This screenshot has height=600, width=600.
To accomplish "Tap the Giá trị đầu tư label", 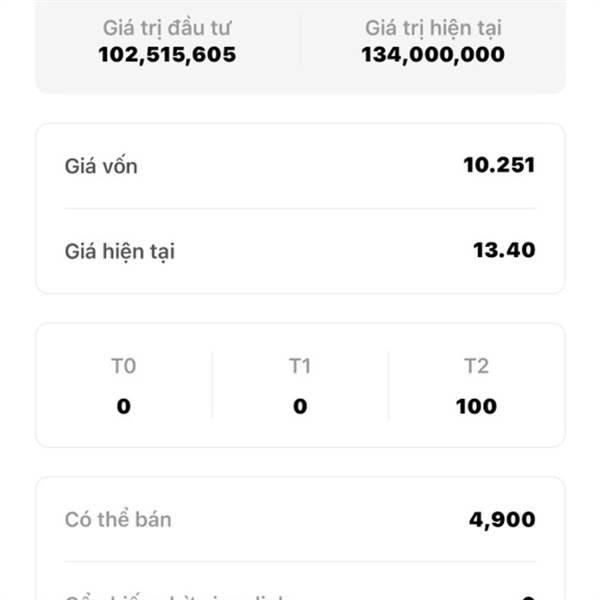I will 167,28.
